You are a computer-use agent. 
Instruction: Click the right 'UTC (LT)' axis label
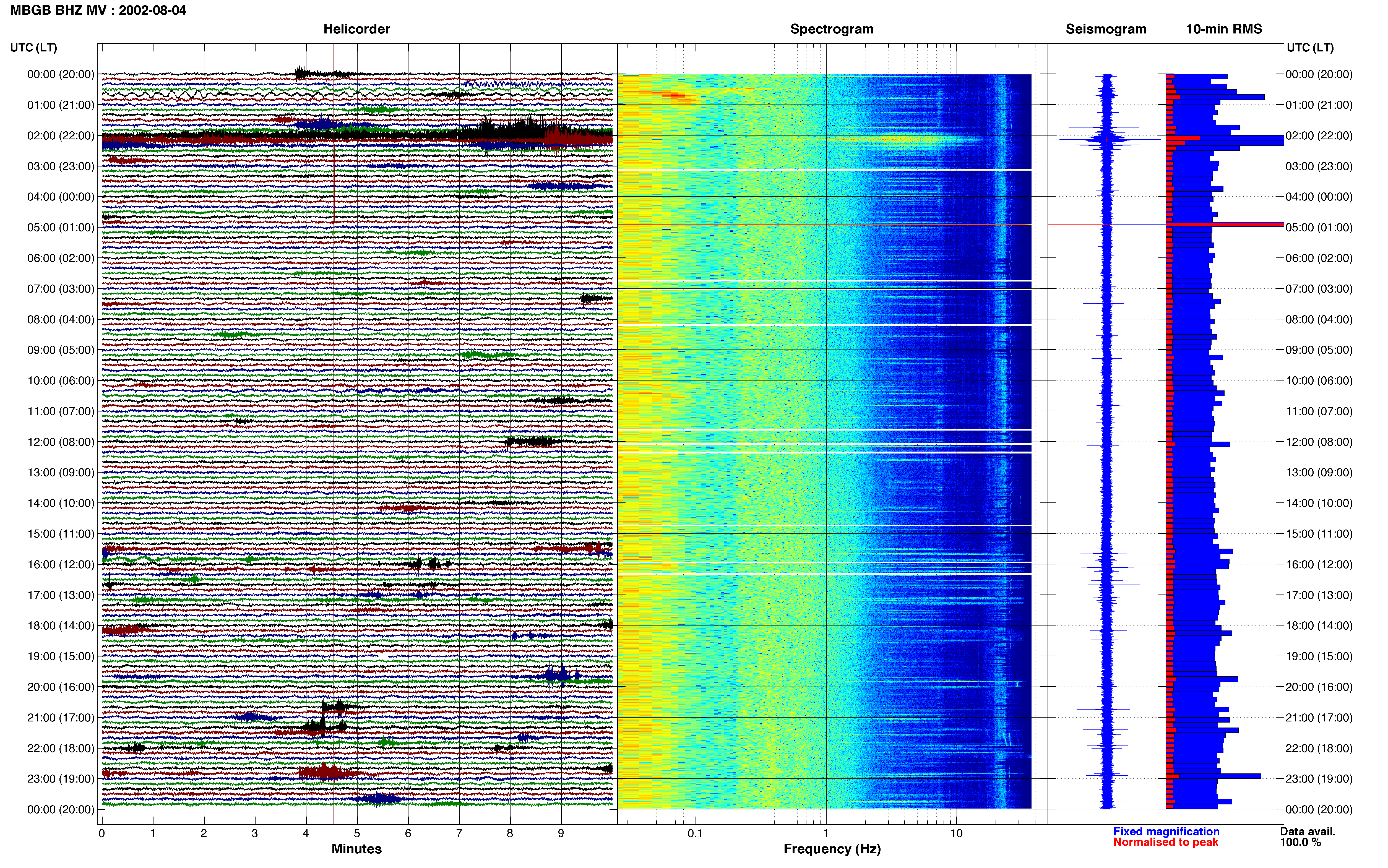(x=1310, y=48)
